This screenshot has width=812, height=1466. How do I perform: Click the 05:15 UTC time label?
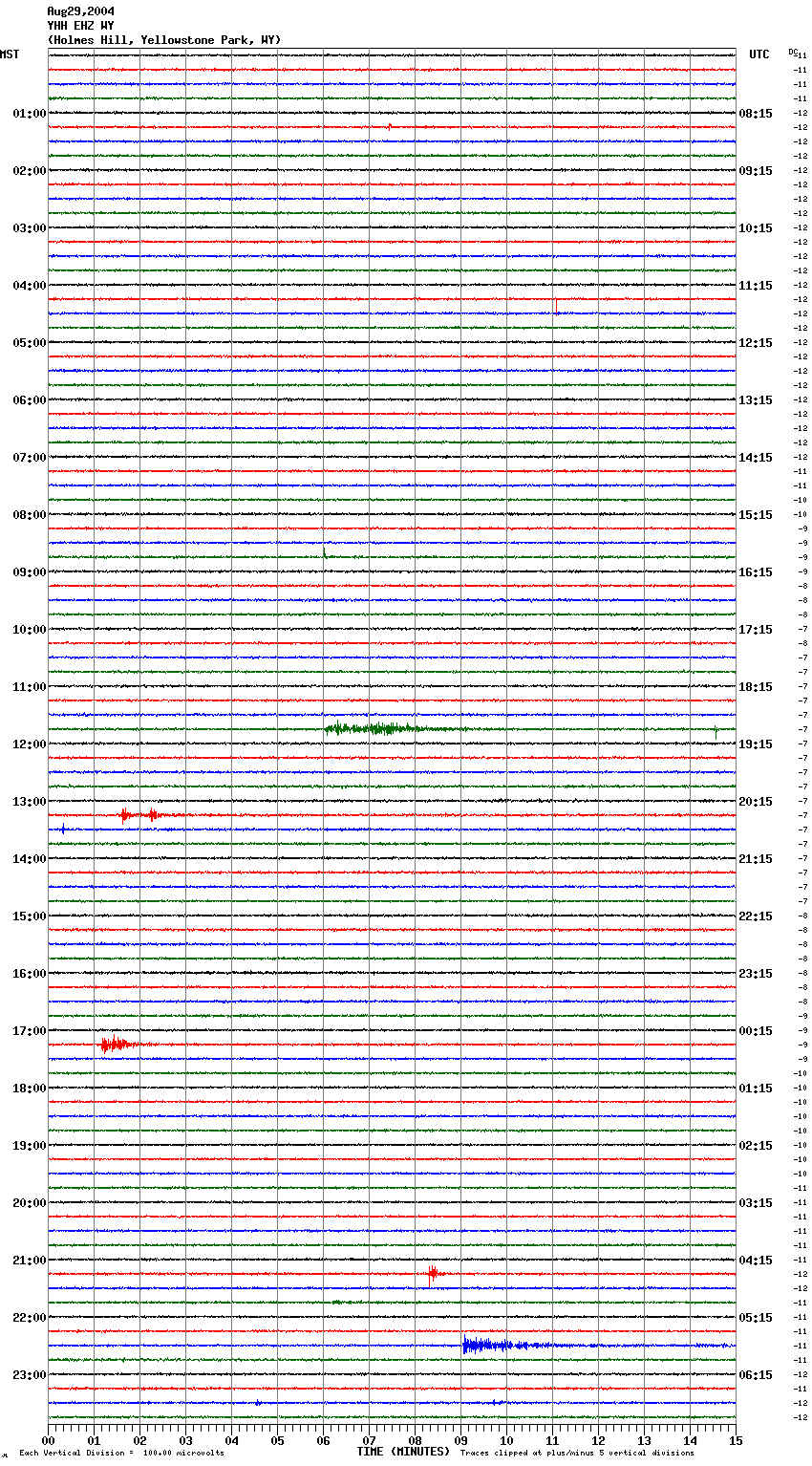[x=756, y=1318]
